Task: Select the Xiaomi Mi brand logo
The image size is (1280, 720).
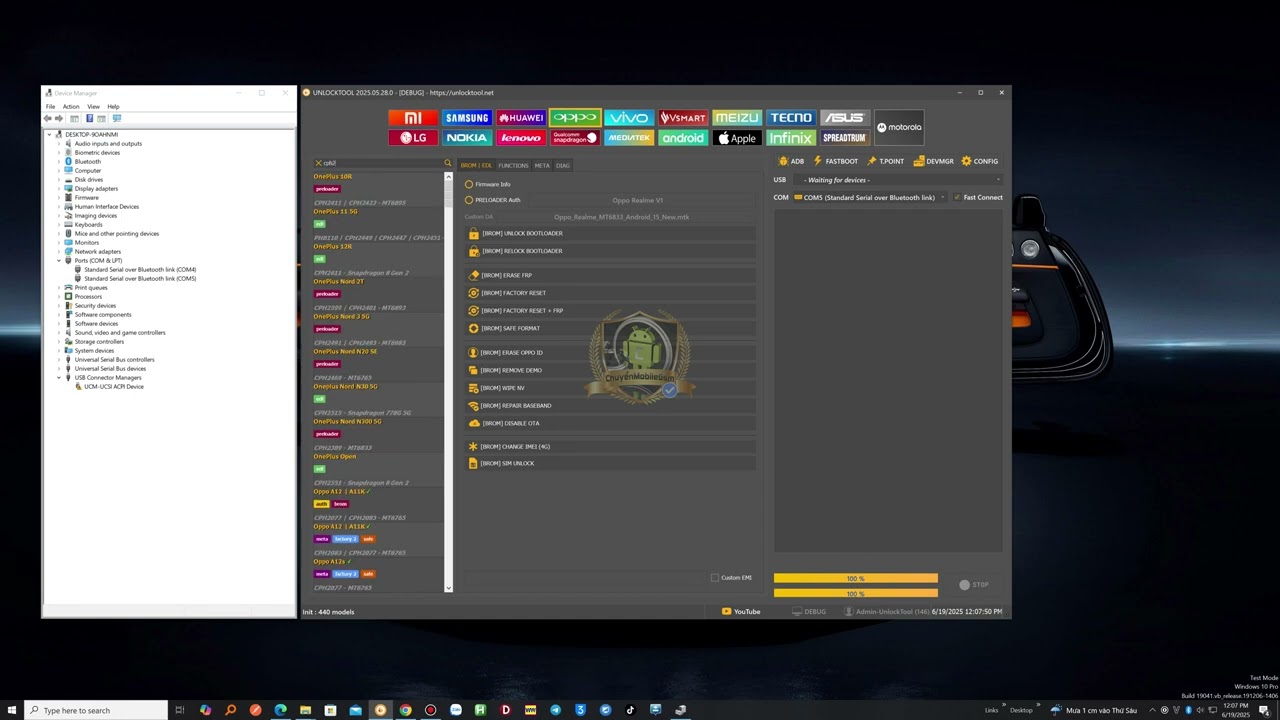Action: click(x=413, y=118)
